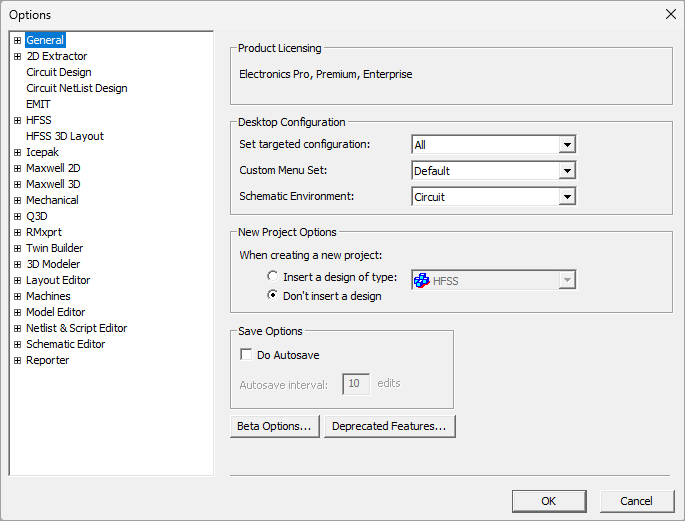
Task: Select Netlist & Script Editor category
Action: pyautogui.click(x=76, y=328)
